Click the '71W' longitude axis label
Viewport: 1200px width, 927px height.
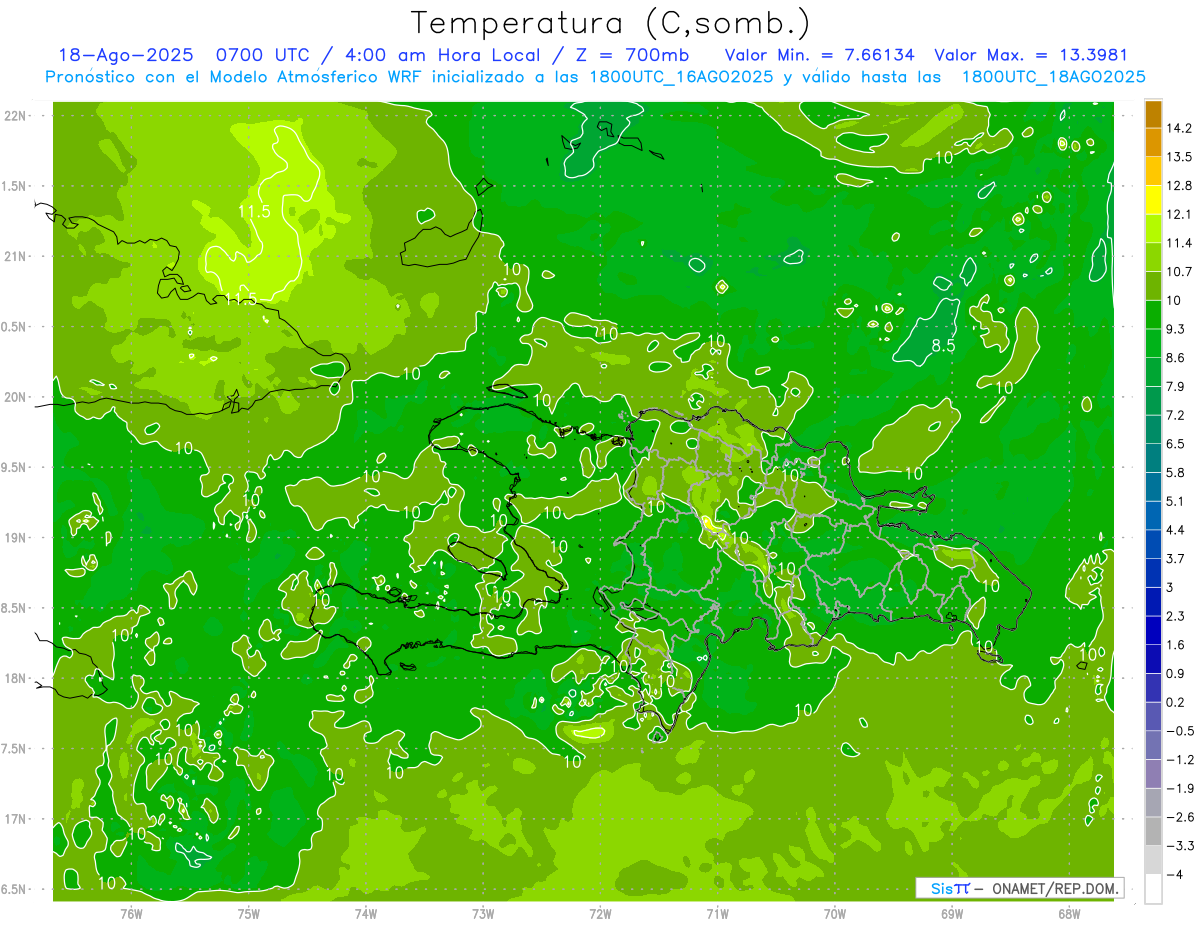pyautogui.click(x=717, y=914)
